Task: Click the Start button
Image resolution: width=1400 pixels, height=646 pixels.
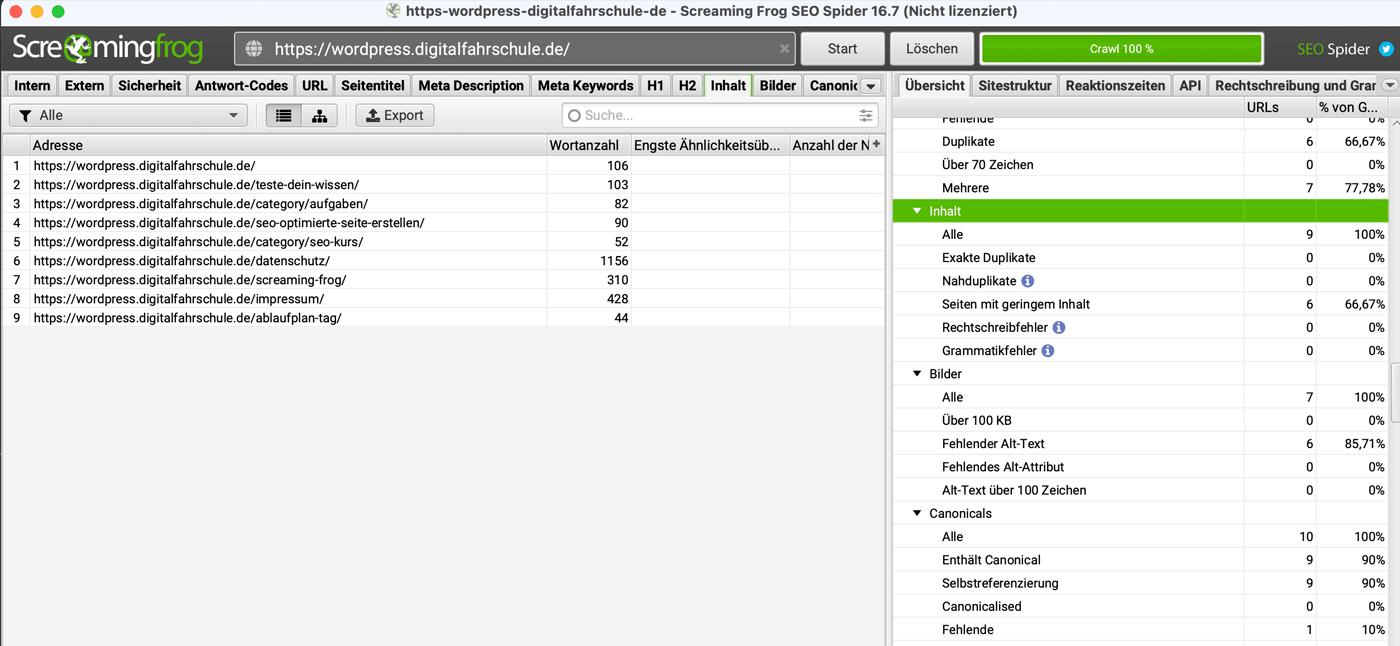Action: click(842, 48)
